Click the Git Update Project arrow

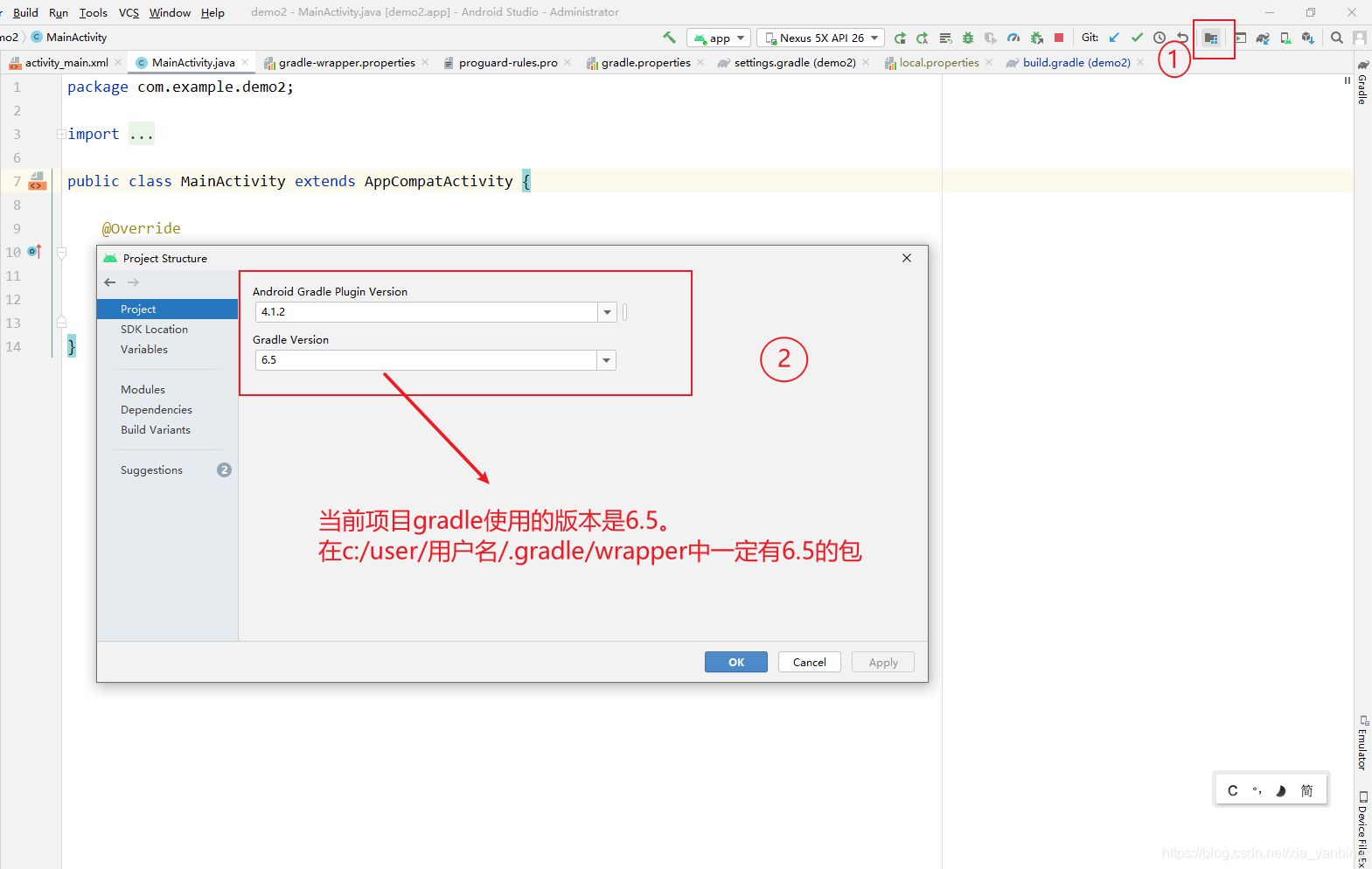[x=1114, y=38]
